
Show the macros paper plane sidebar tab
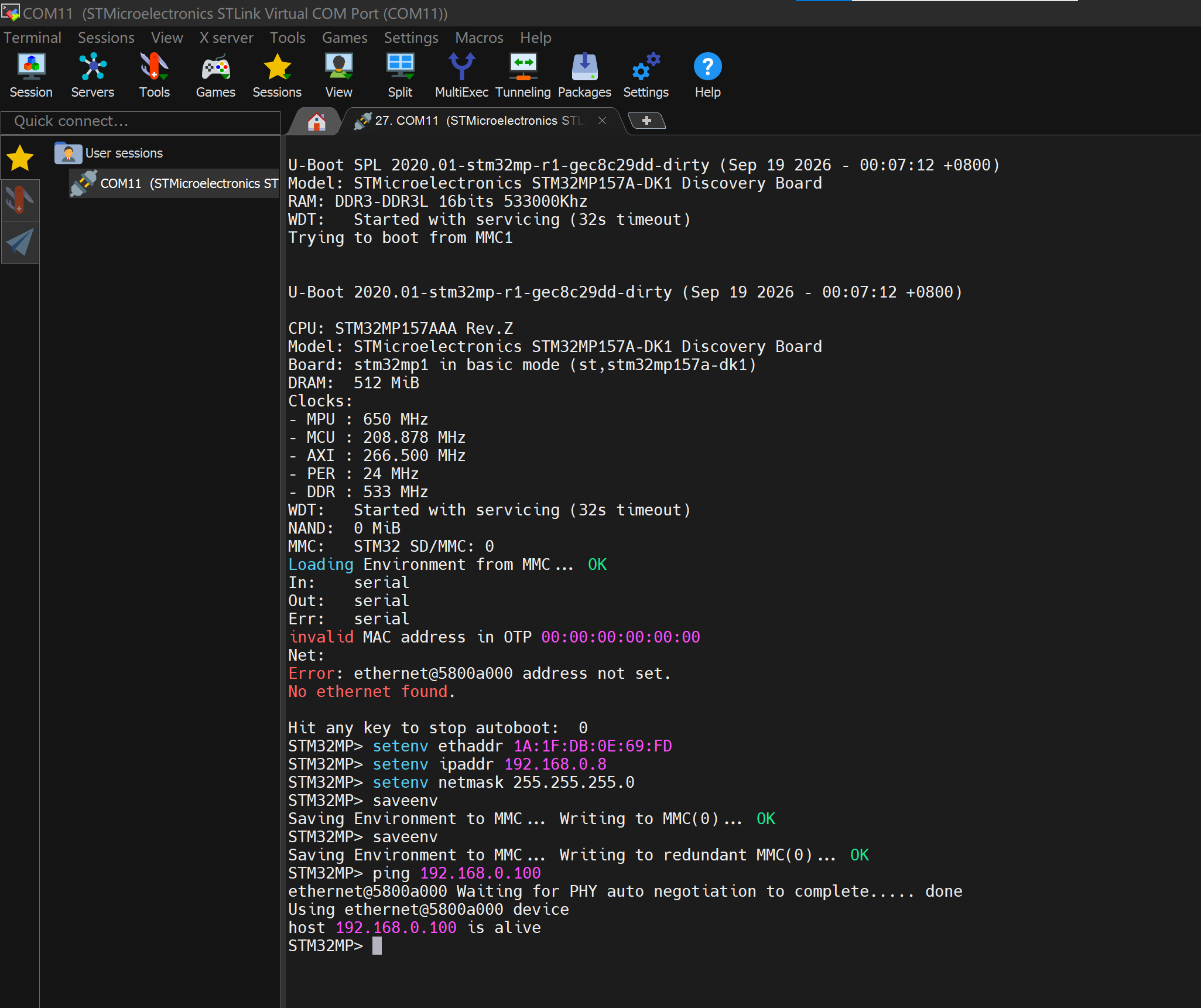point(20,242)
